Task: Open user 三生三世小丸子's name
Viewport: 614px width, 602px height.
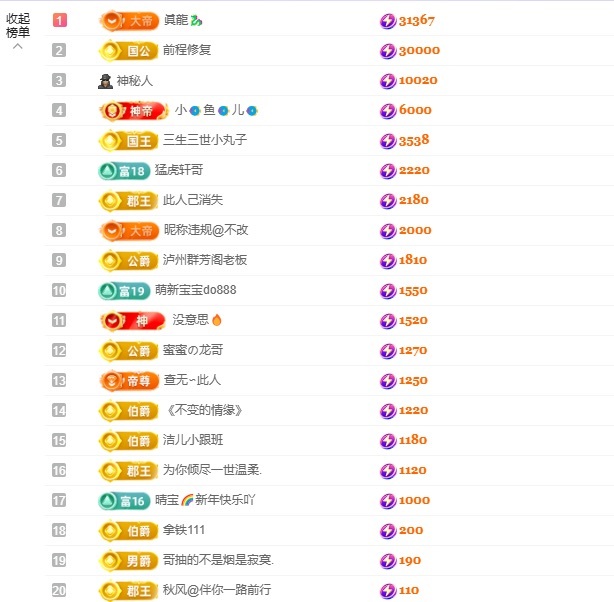Action: pyautogui.click(x=205, y=140)
